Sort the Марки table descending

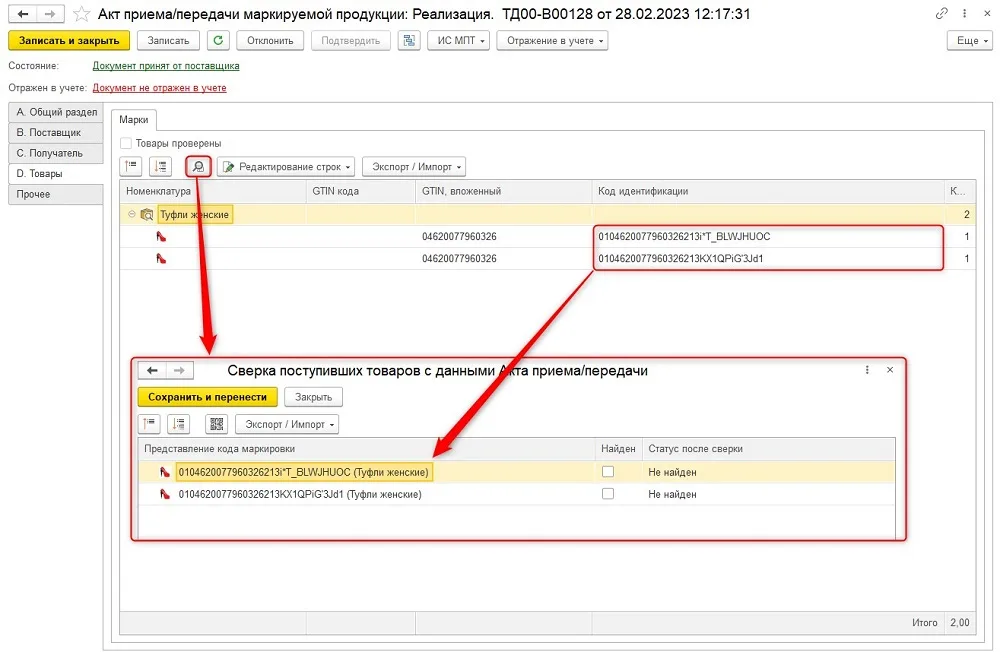tap(161, 167)
